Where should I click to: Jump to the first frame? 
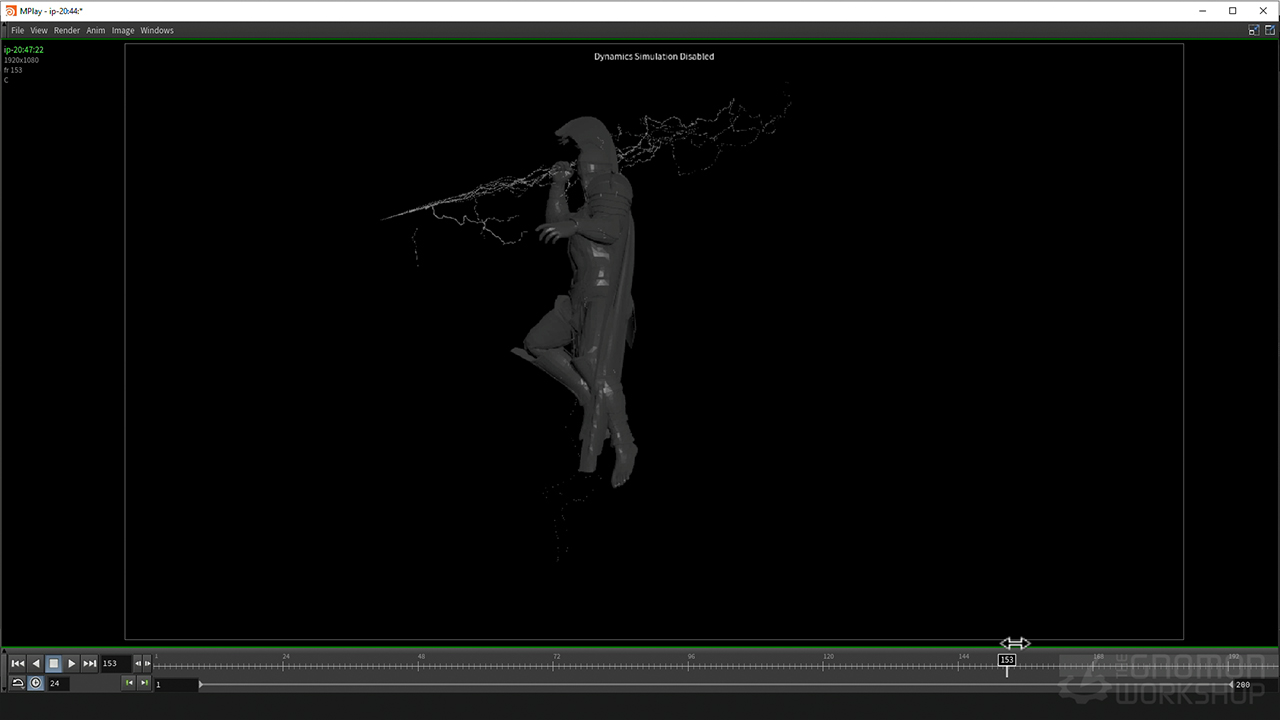17,663
